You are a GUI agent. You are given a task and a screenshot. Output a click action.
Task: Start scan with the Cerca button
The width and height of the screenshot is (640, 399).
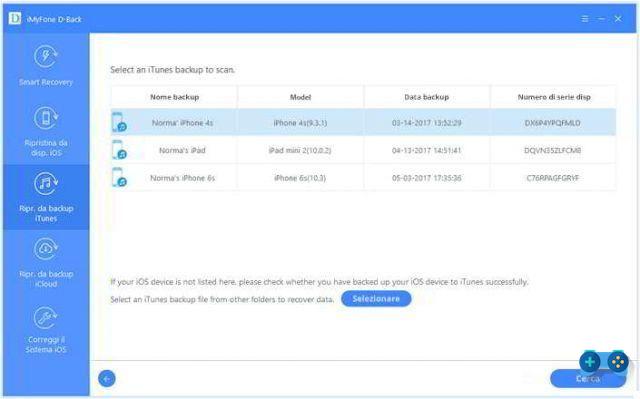click(x=588, y=379)
